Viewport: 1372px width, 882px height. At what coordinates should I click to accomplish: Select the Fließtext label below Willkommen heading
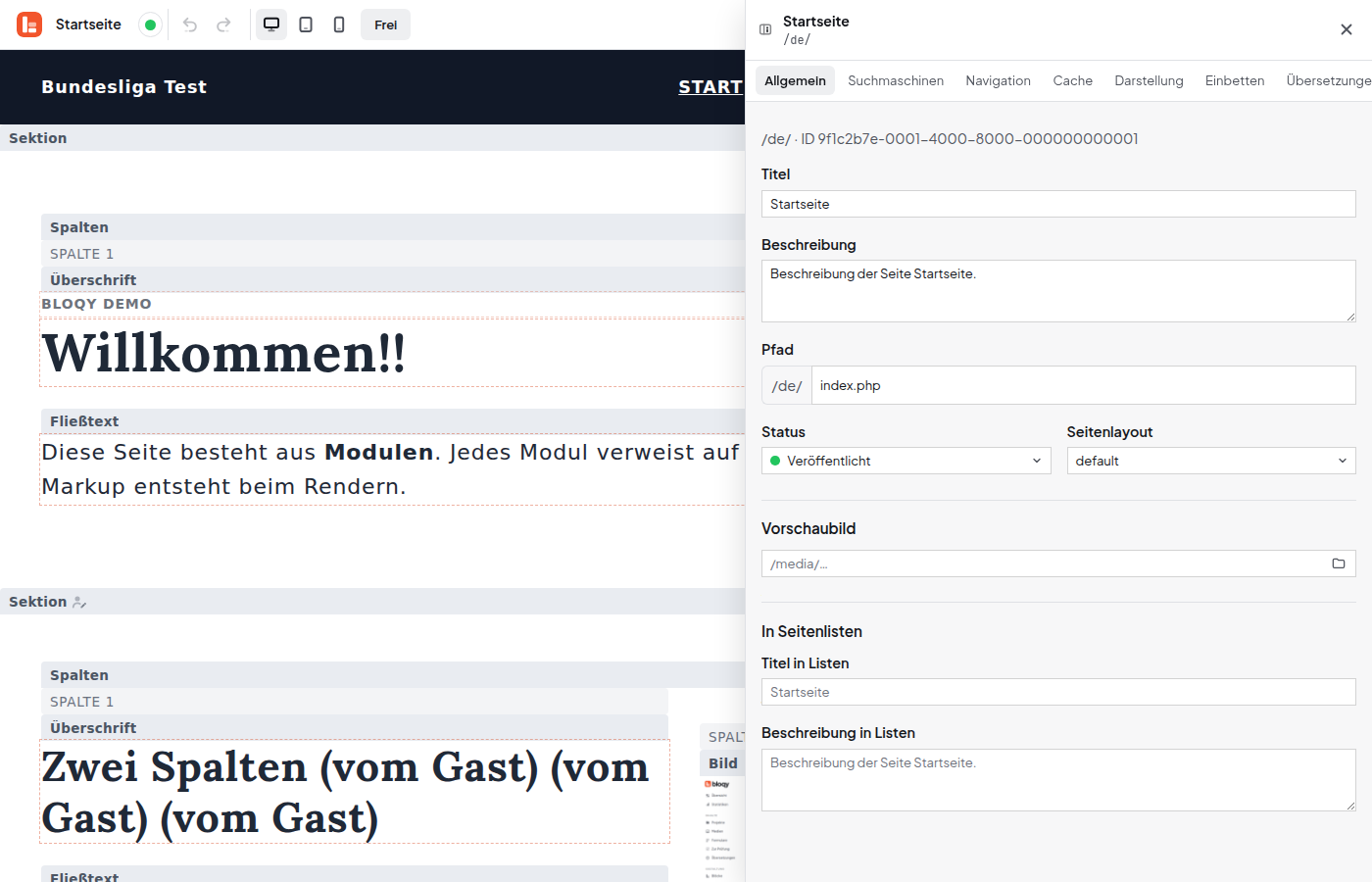84,421
